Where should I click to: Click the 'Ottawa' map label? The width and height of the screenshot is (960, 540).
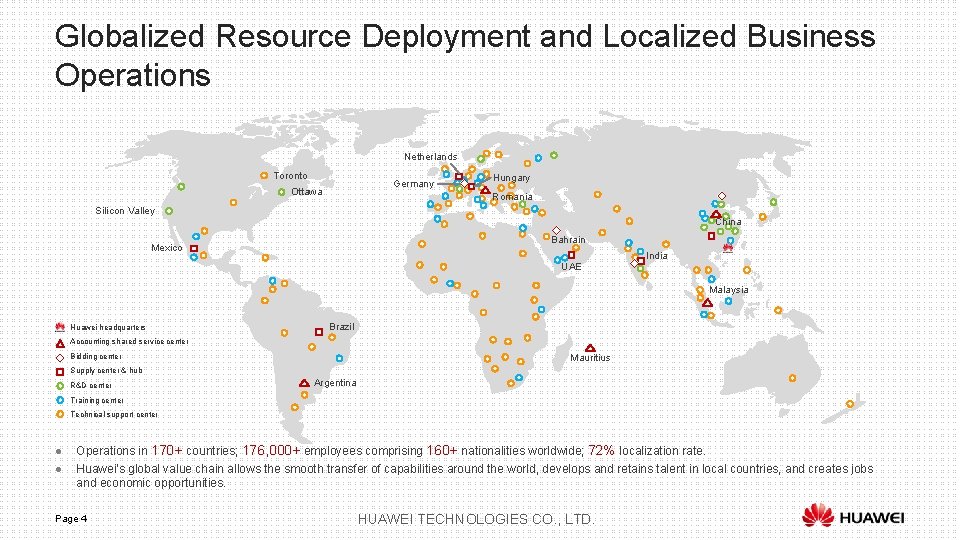tap(307, 192)
